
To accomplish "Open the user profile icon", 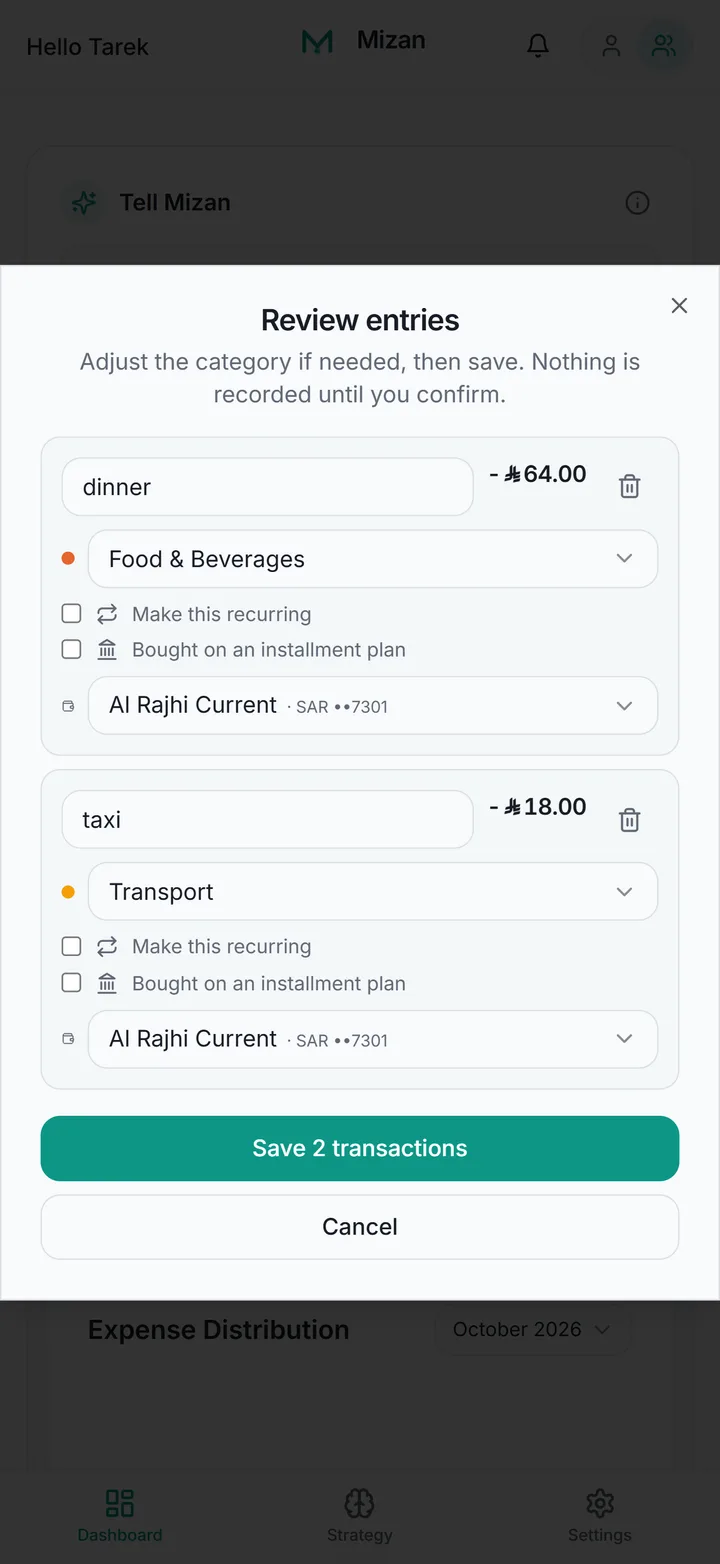I will pyautogui.click(x=611, y=45).
